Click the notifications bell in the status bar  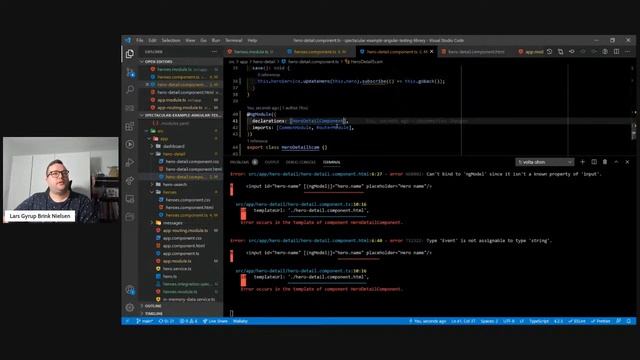click(629, 321)
